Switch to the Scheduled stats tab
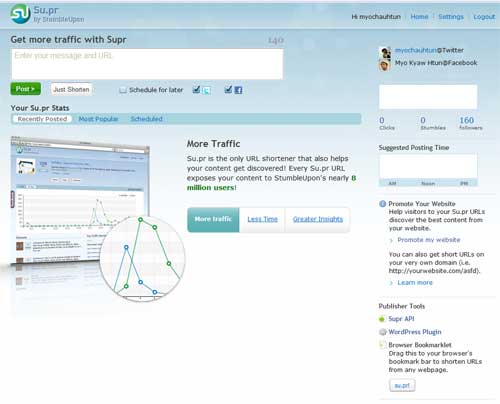This screenshot has width=500, height=404. pyautogui.click(x=147, y=119)
